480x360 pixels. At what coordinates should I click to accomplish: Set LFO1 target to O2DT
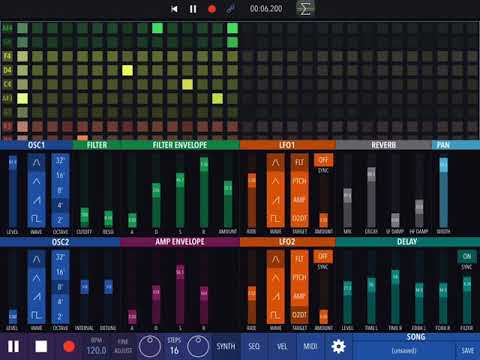pyautogui.click(x=299, y=219)
